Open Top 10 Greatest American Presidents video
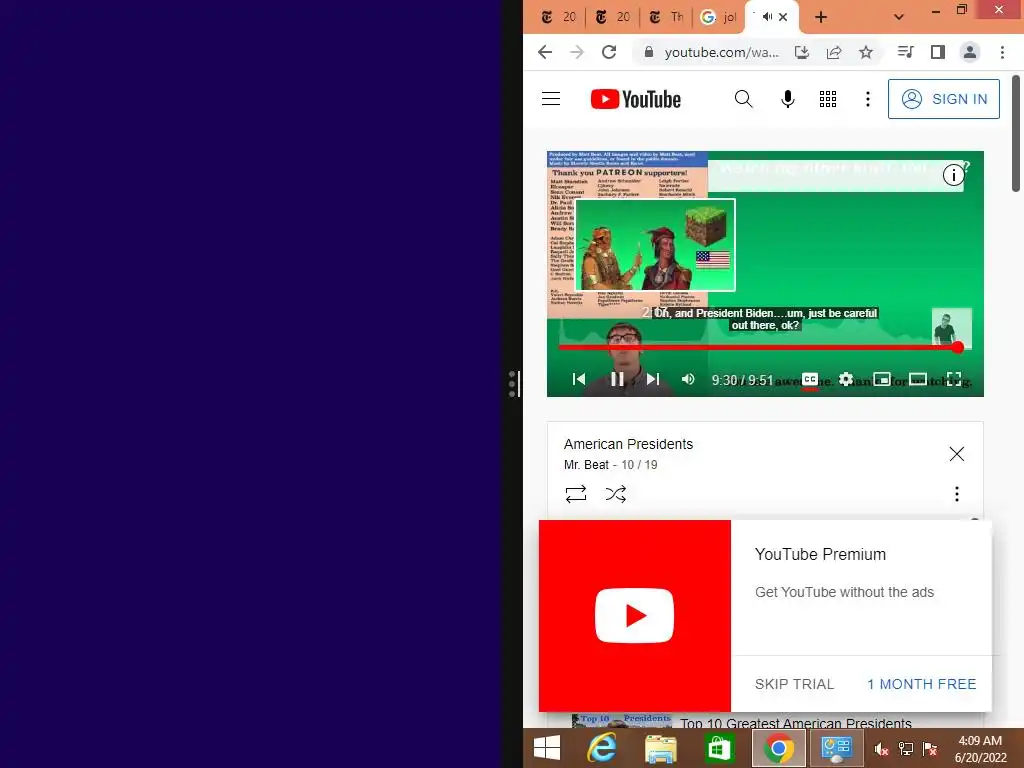Viewport: 1024px width, 768px height. pyautogui.click(x=795, y=722)
